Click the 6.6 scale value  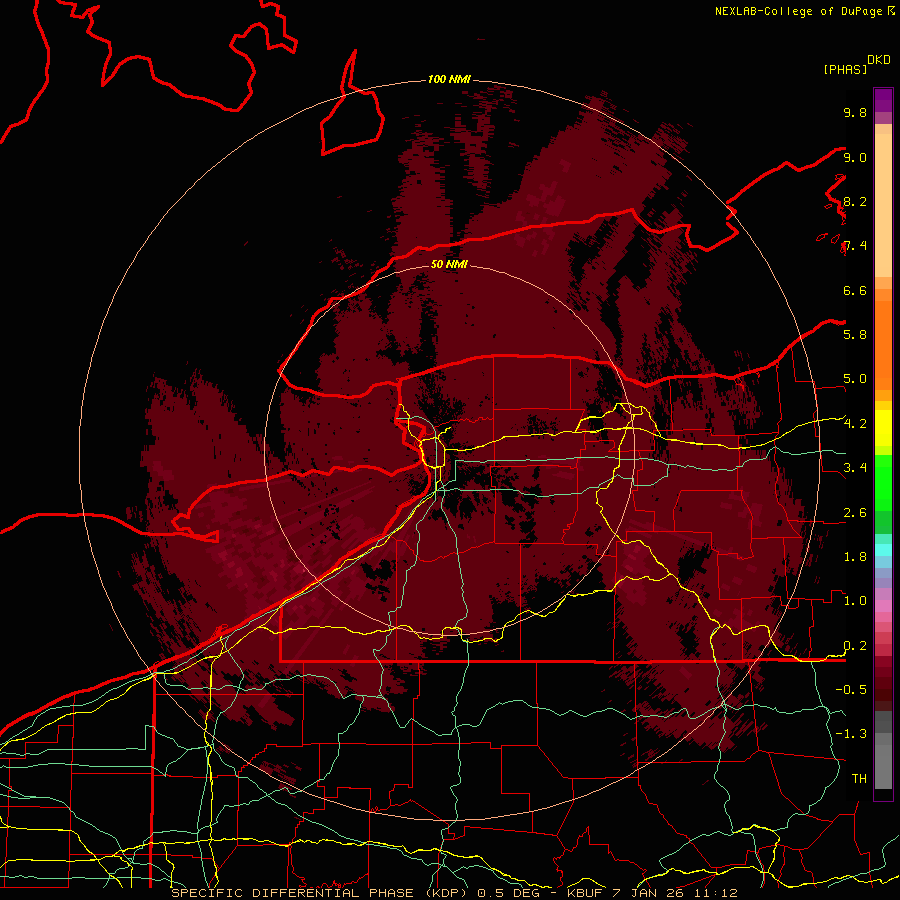tap(855, 291)
